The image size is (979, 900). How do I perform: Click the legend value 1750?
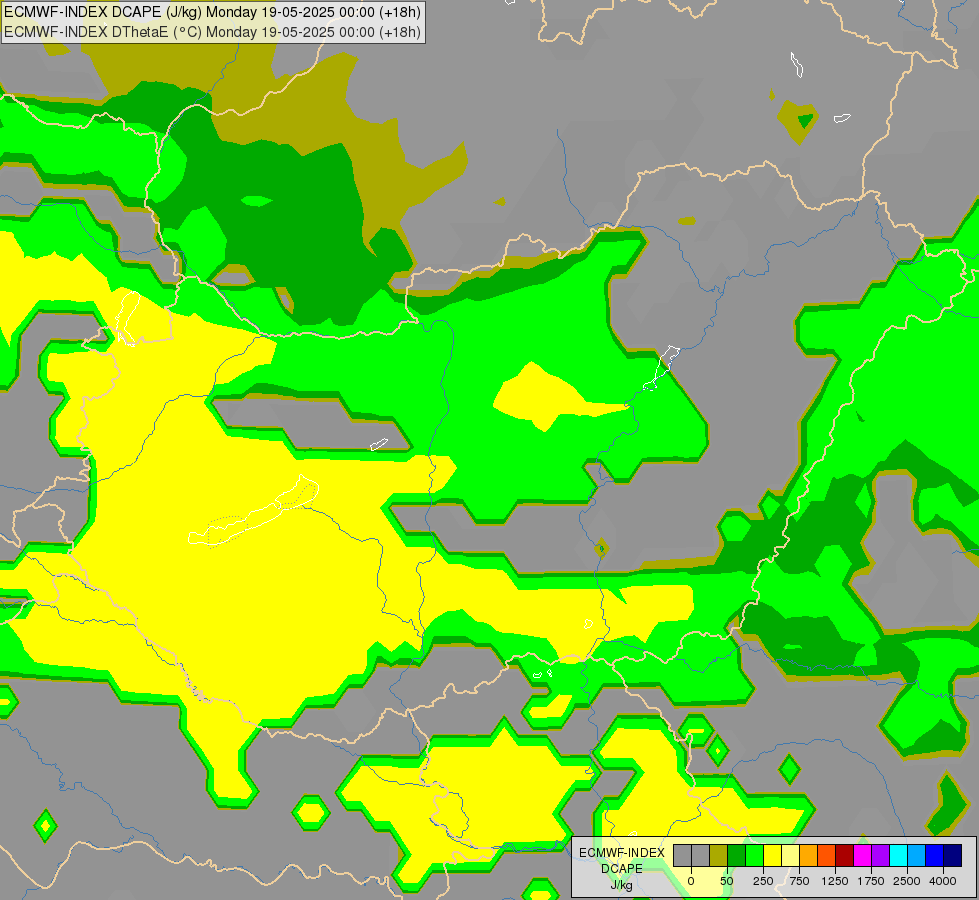871,881
